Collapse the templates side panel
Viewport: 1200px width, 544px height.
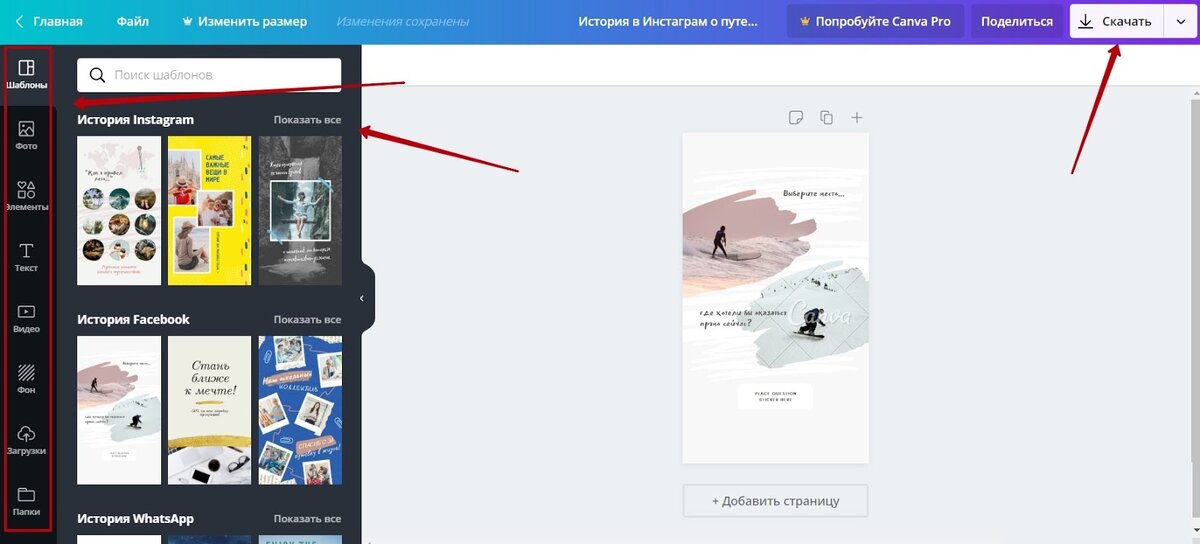pyautogui.click(x=363, y=298)
